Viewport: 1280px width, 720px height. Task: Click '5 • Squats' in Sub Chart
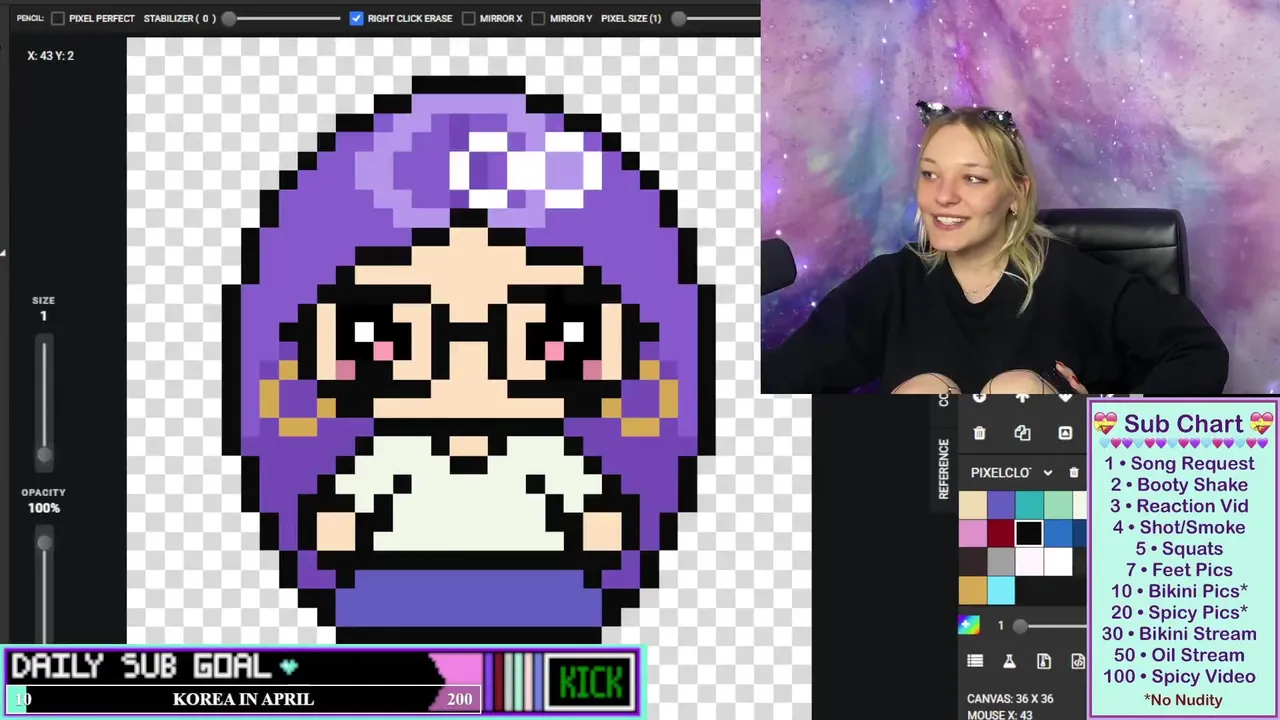point(1179,548)
